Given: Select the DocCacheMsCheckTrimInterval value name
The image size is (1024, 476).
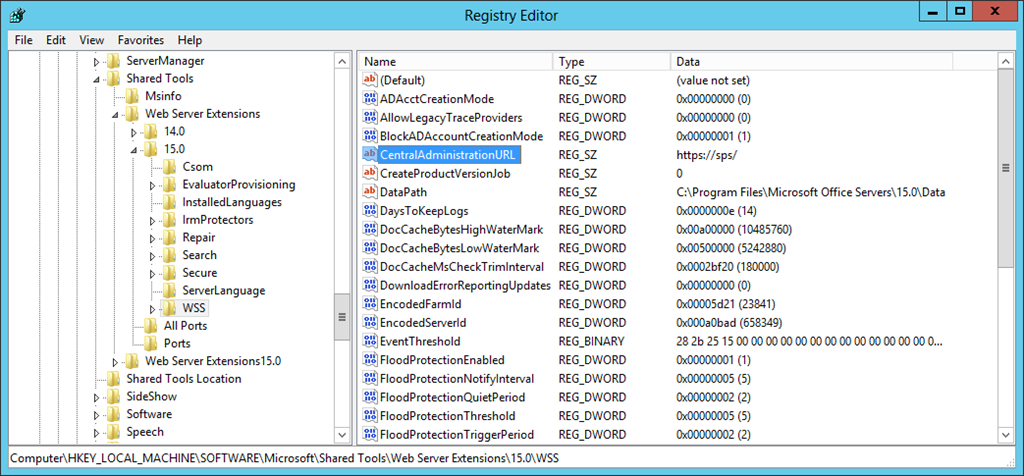Looking at the screenshot, I should click(x=462, y=266).
